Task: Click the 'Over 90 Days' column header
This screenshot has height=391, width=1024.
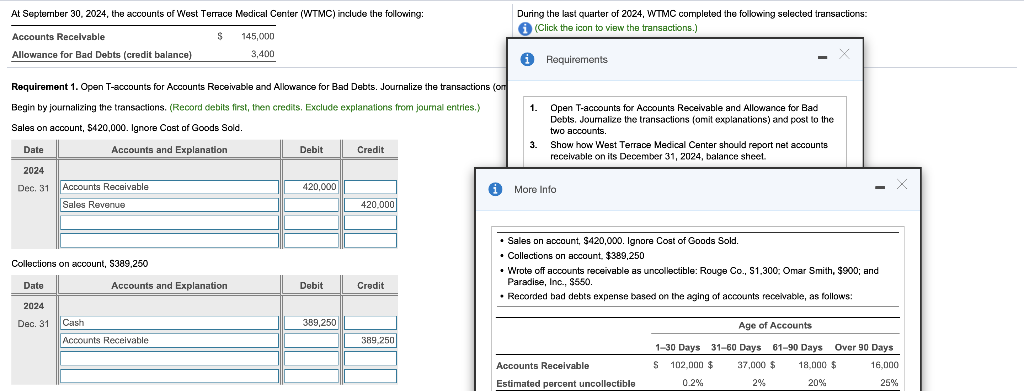Action: click(x=863, y=347)
